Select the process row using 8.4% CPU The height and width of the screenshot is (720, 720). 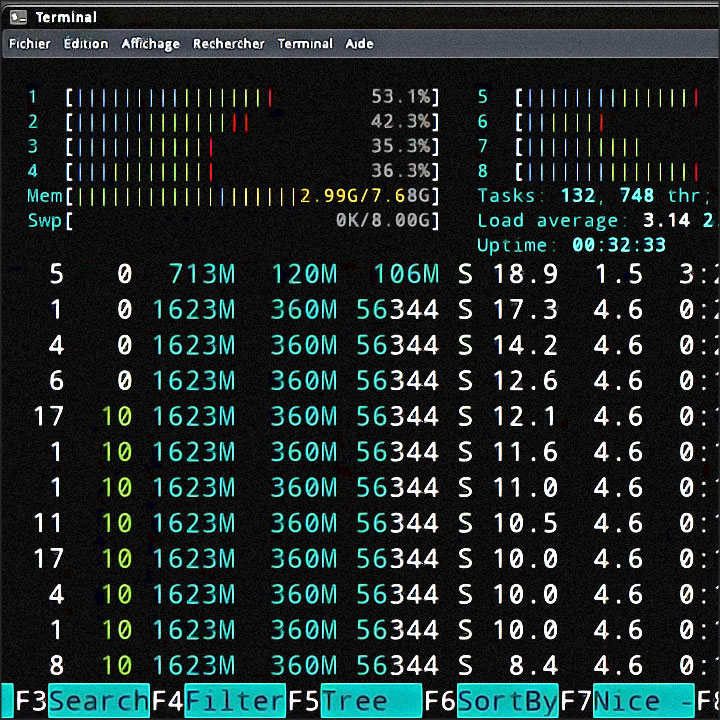[x=360, y=665]
